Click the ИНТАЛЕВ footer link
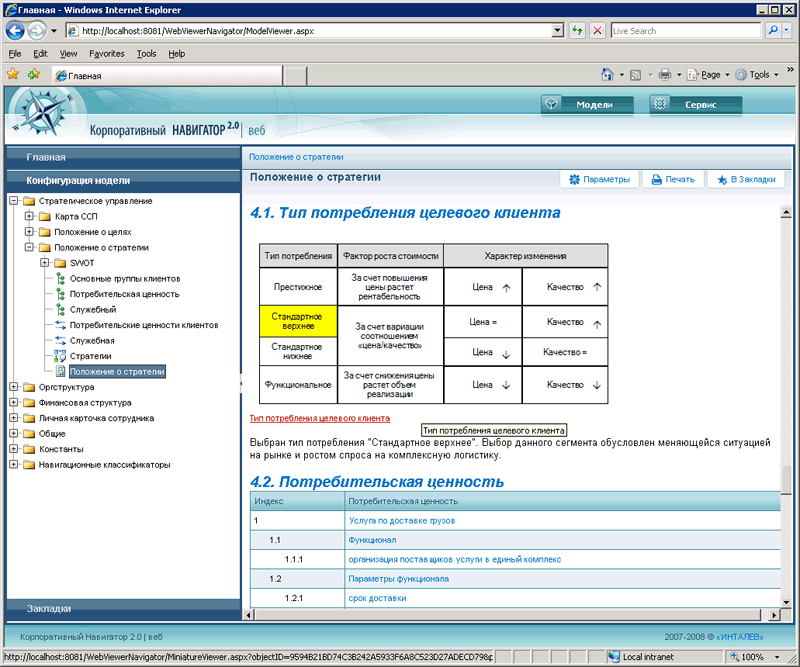The width and height of the screenshot is (800, 667). coord(740,637)
